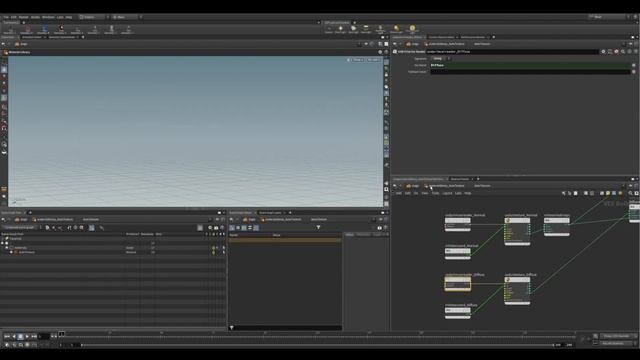
Task: Click the magnifier icon in the parameter pane header
Action: pos(623,52)
